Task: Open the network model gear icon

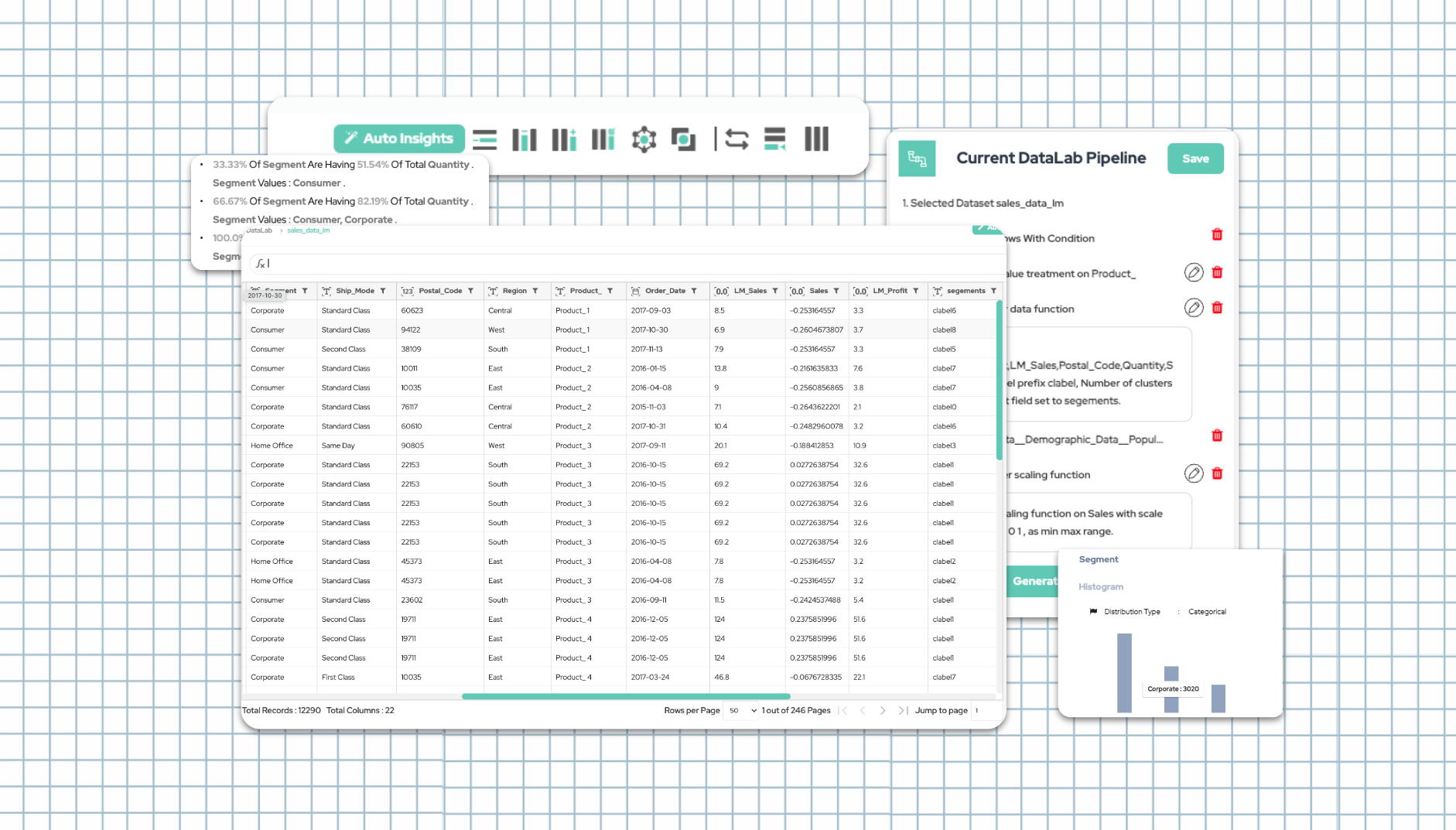Action: tap(644, 139)
